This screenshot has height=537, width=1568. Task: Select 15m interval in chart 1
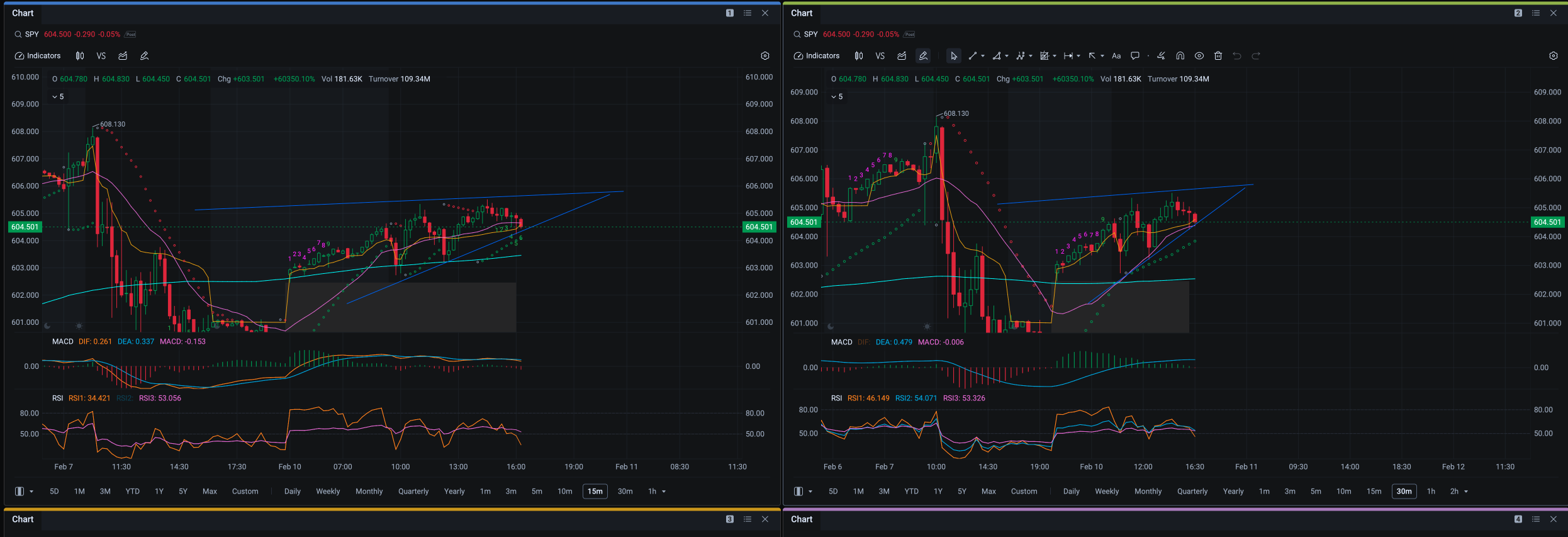click(x=595, y=492)
